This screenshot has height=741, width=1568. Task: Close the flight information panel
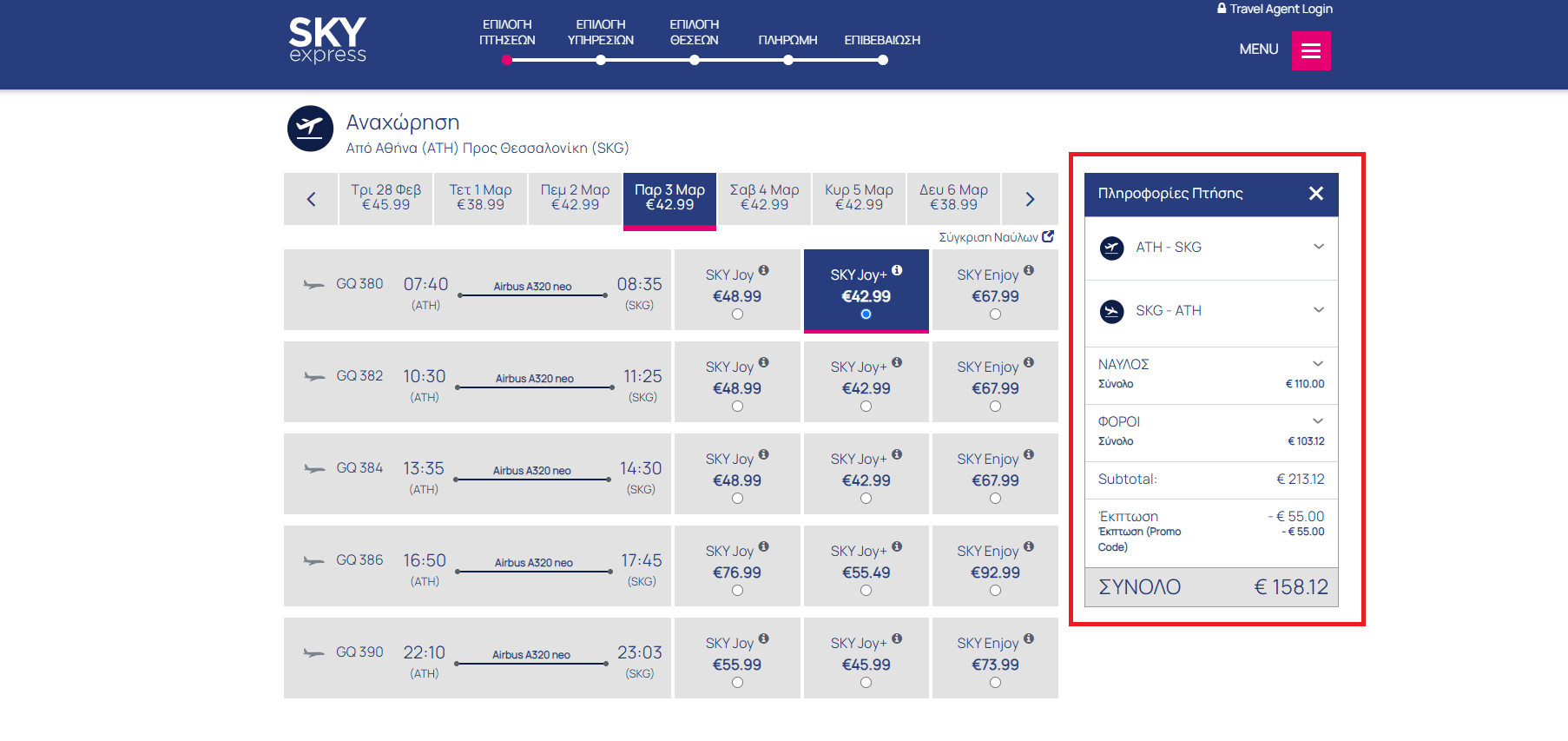(1316, 194)
